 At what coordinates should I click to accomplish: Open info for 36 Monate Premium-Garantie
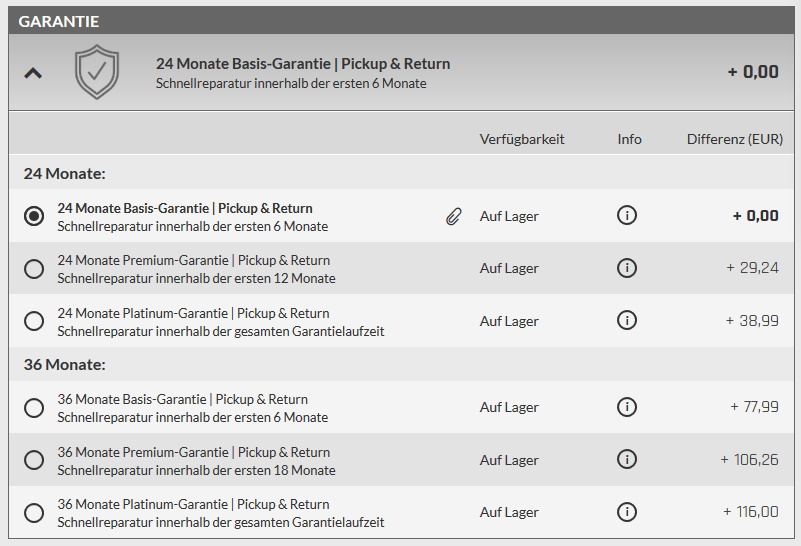pos(627,460)
